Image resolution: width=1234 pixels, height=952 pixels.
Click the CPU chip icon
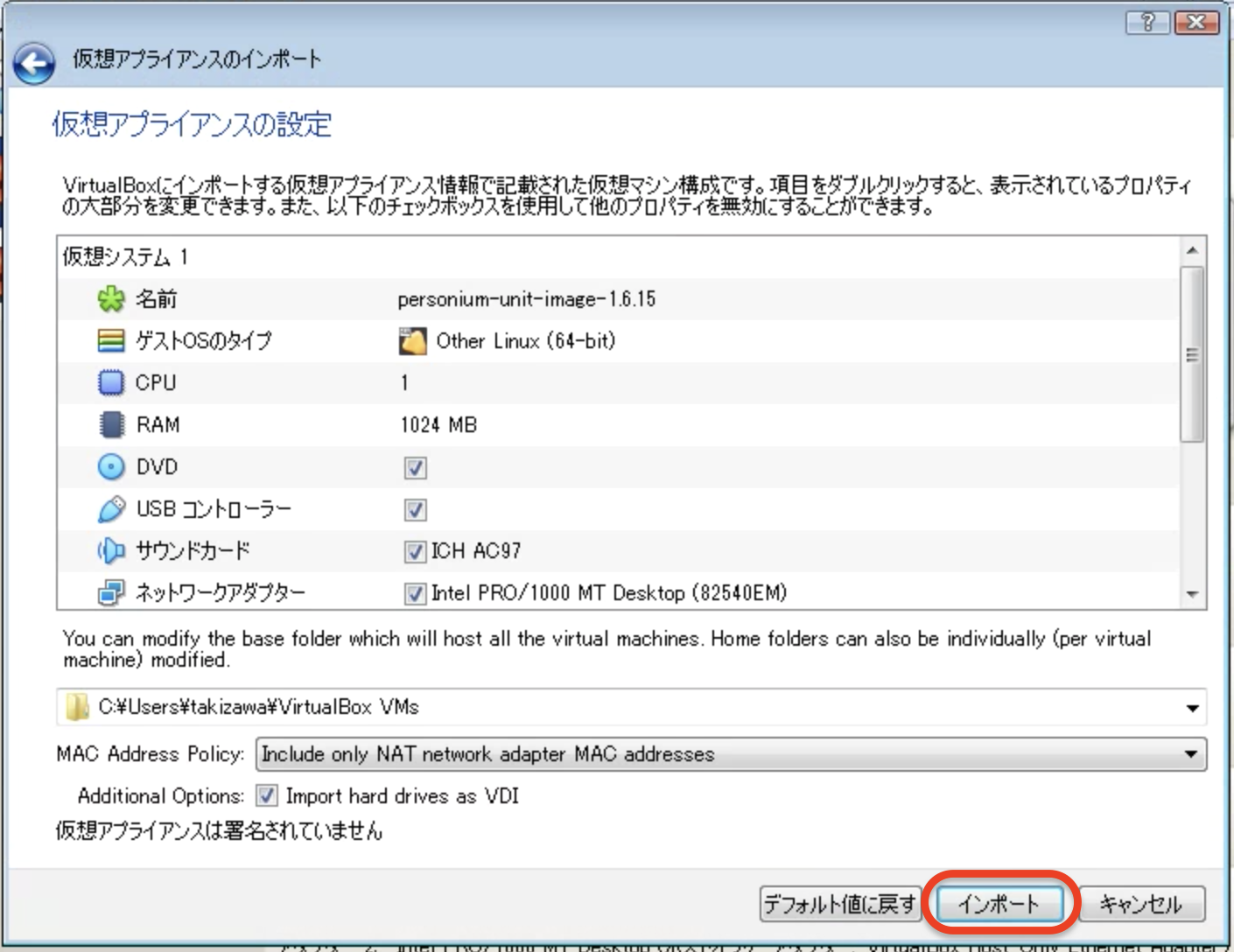click(111, 382)
